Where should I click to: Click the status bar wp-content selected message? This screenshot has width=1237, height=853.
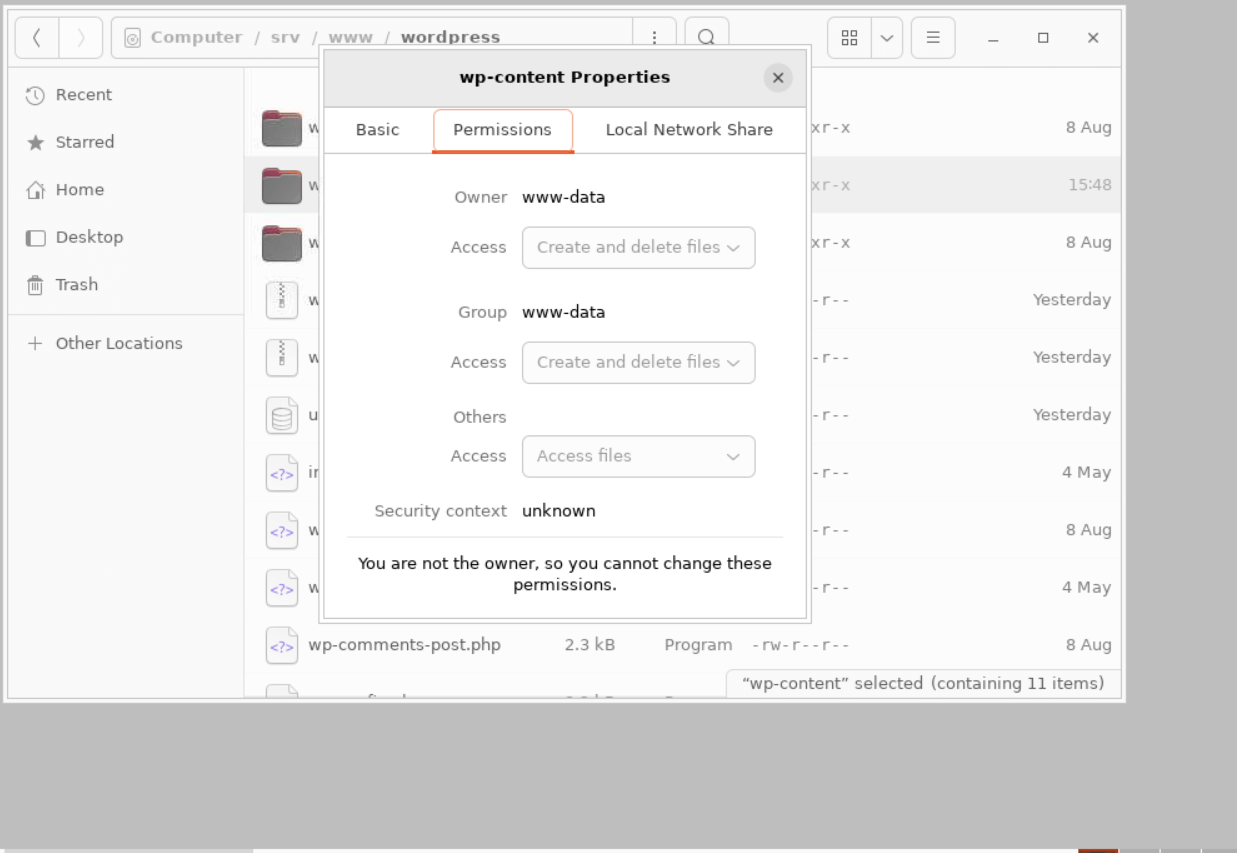click(x=924, y=684)
